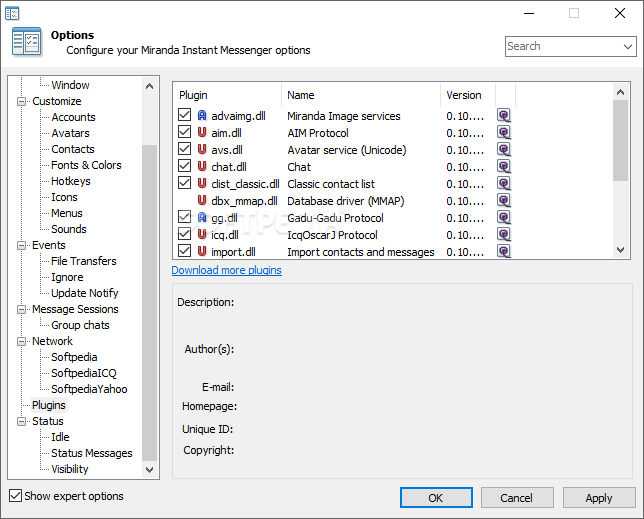Click the plugin list scroll up arrow
644x519 pixels.
(621, 92)
